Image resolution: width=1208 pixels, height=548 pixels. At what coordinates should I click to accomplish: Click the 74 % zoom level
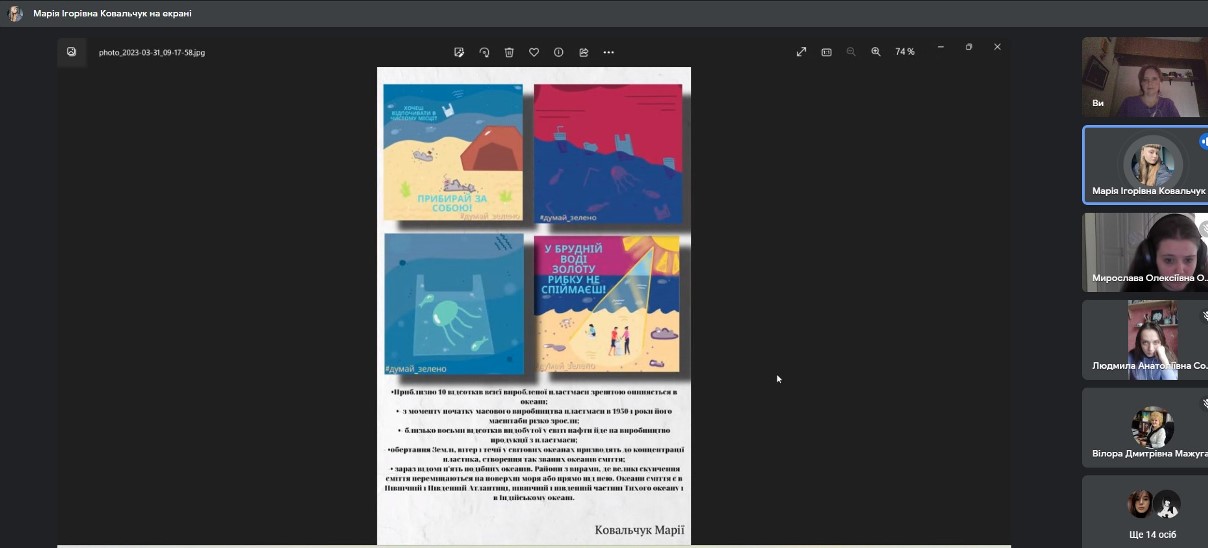point(905,52)
